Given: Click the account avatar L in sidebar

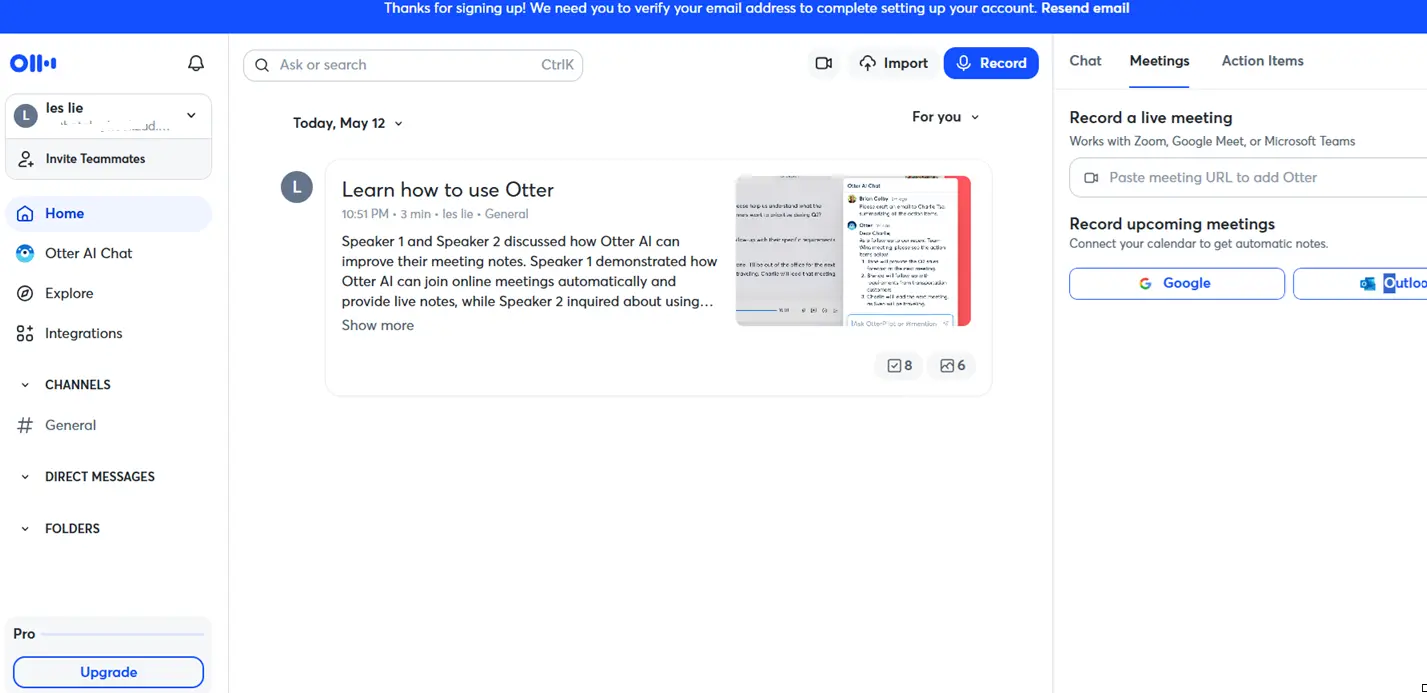Looking at the screenshot, I should [x=25, y=116].
